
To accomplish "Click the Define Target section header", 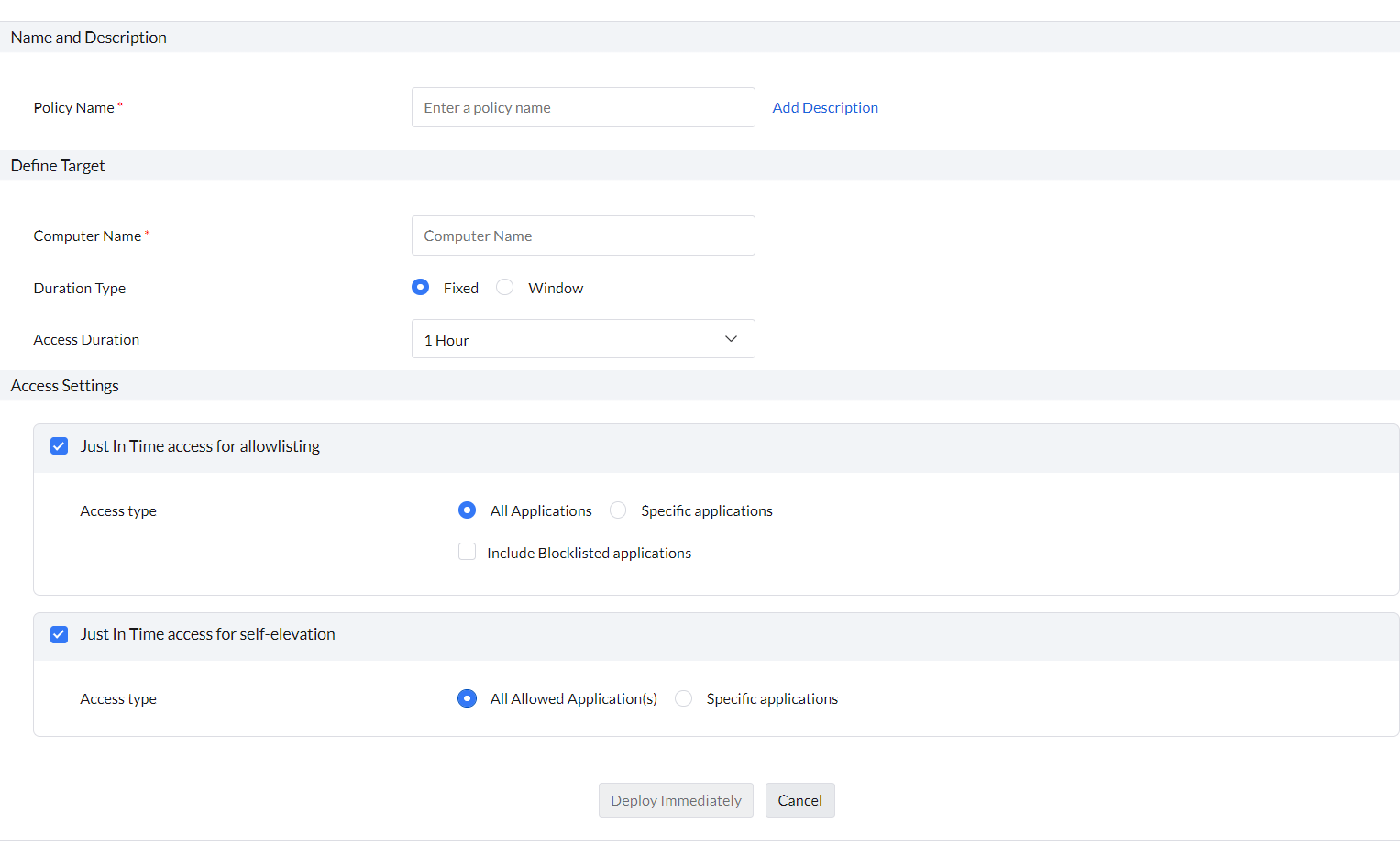I will coord(58,166).
